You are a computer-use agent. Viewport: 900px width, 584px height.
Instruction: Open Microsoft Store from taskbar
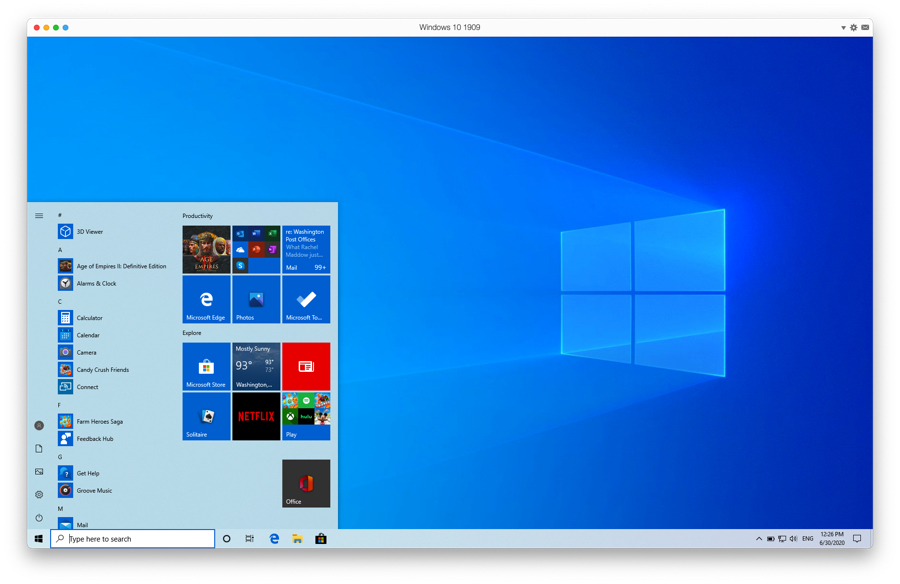321,539
